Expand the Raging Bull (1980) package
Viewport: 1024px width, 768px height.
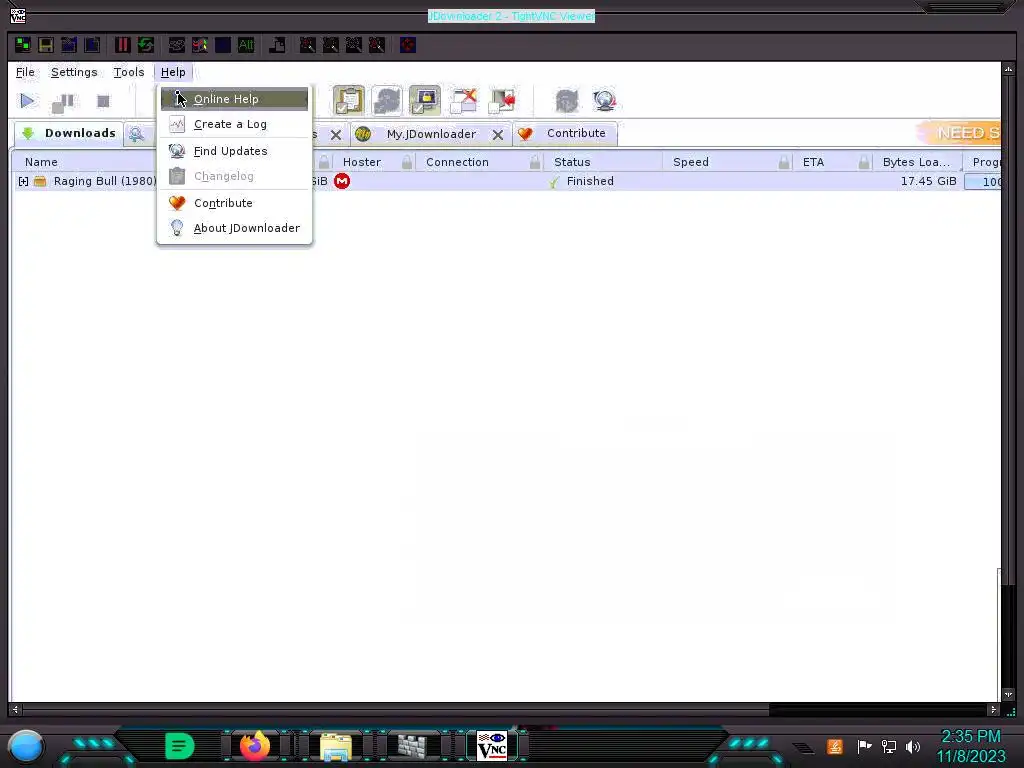[x=24, y=182]
